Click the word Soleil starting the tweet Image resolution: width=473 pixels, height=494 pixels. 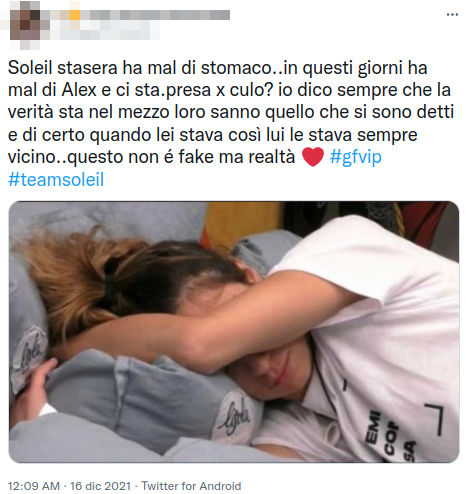click(30, 68)
